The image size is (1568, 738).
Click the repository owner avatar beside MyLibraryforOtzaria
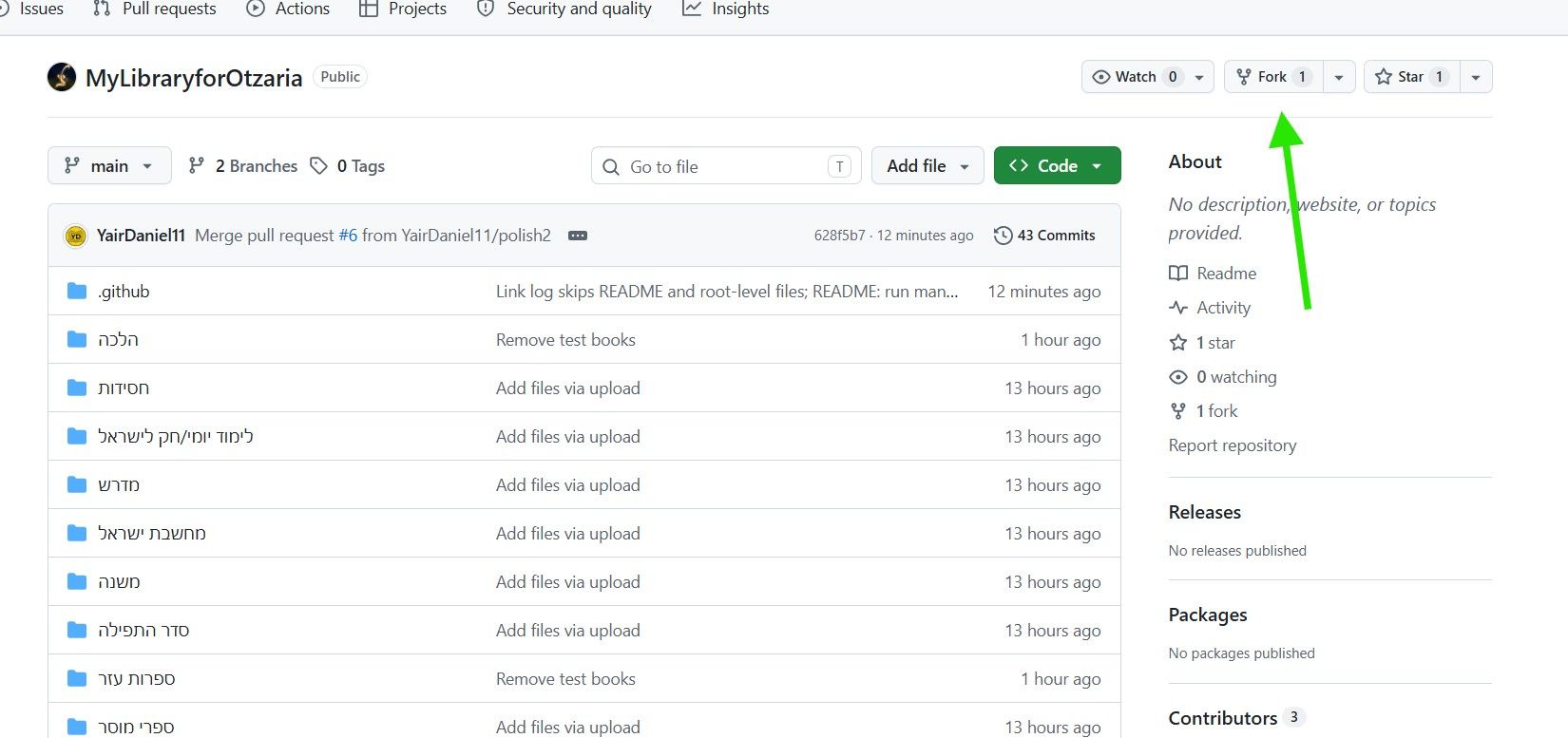point(62,77)
